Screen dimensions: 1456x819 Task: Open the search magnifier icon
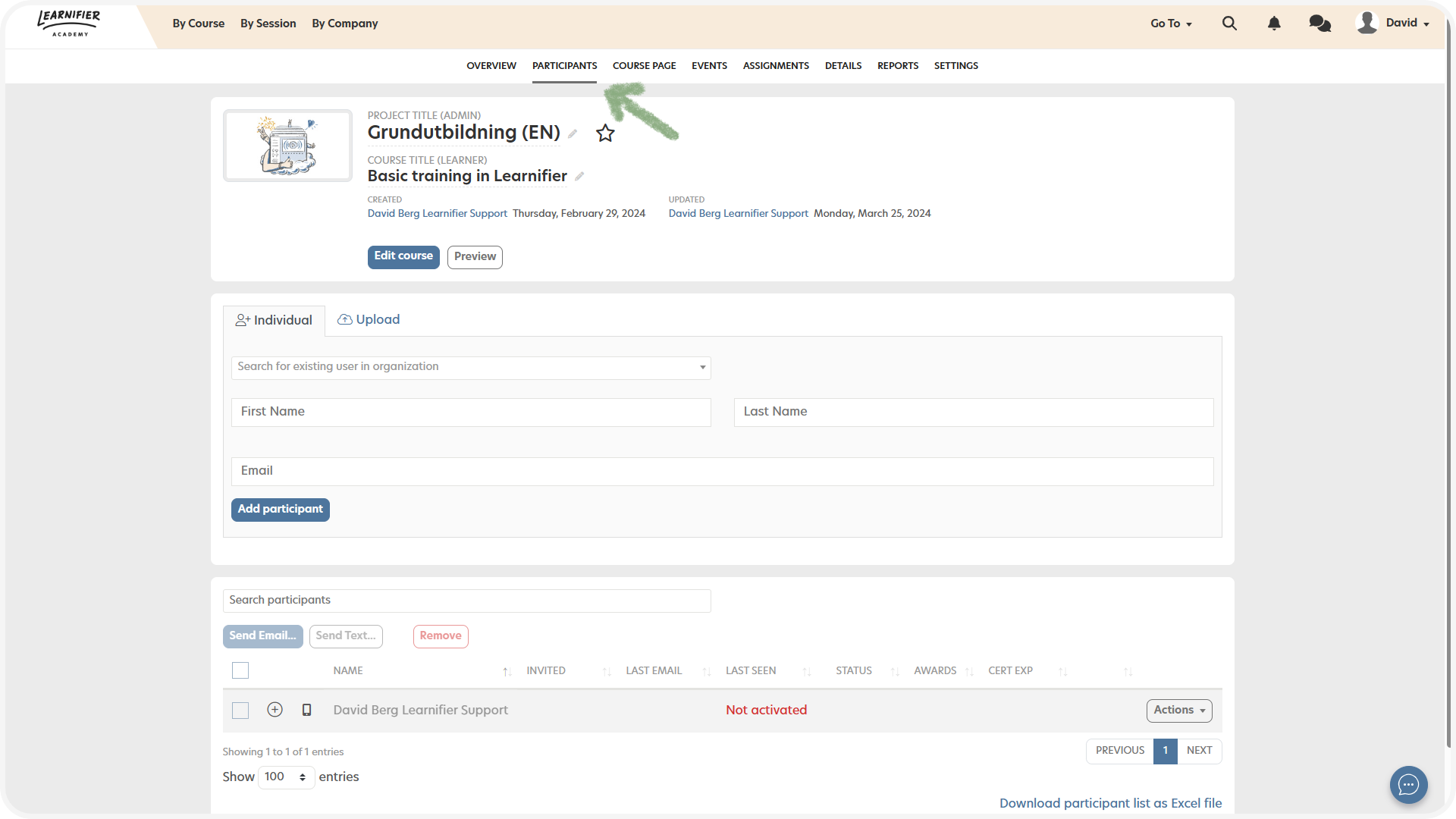point(1229,24)
